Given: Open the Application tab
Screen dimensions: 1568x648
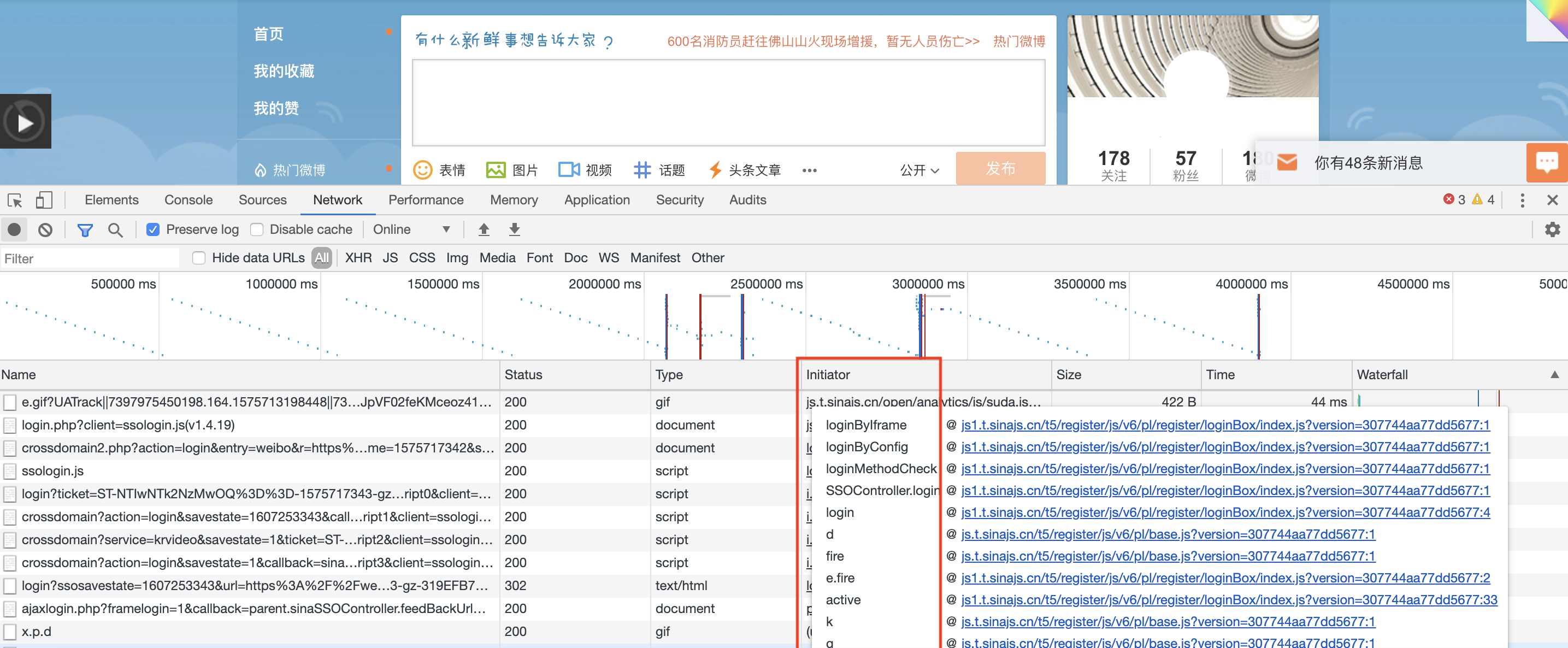Looking at the screenshot, I should tap(597, 200).
